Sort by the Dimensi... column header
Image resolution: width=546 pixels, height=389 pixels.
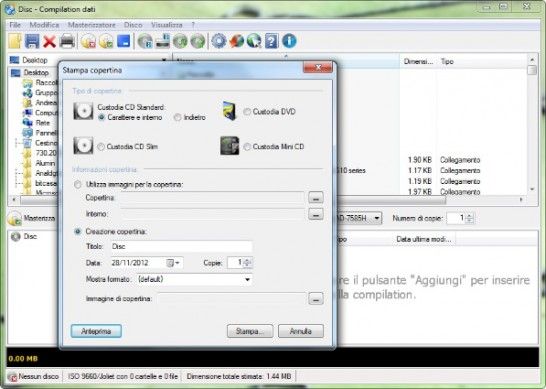[418, 61]
